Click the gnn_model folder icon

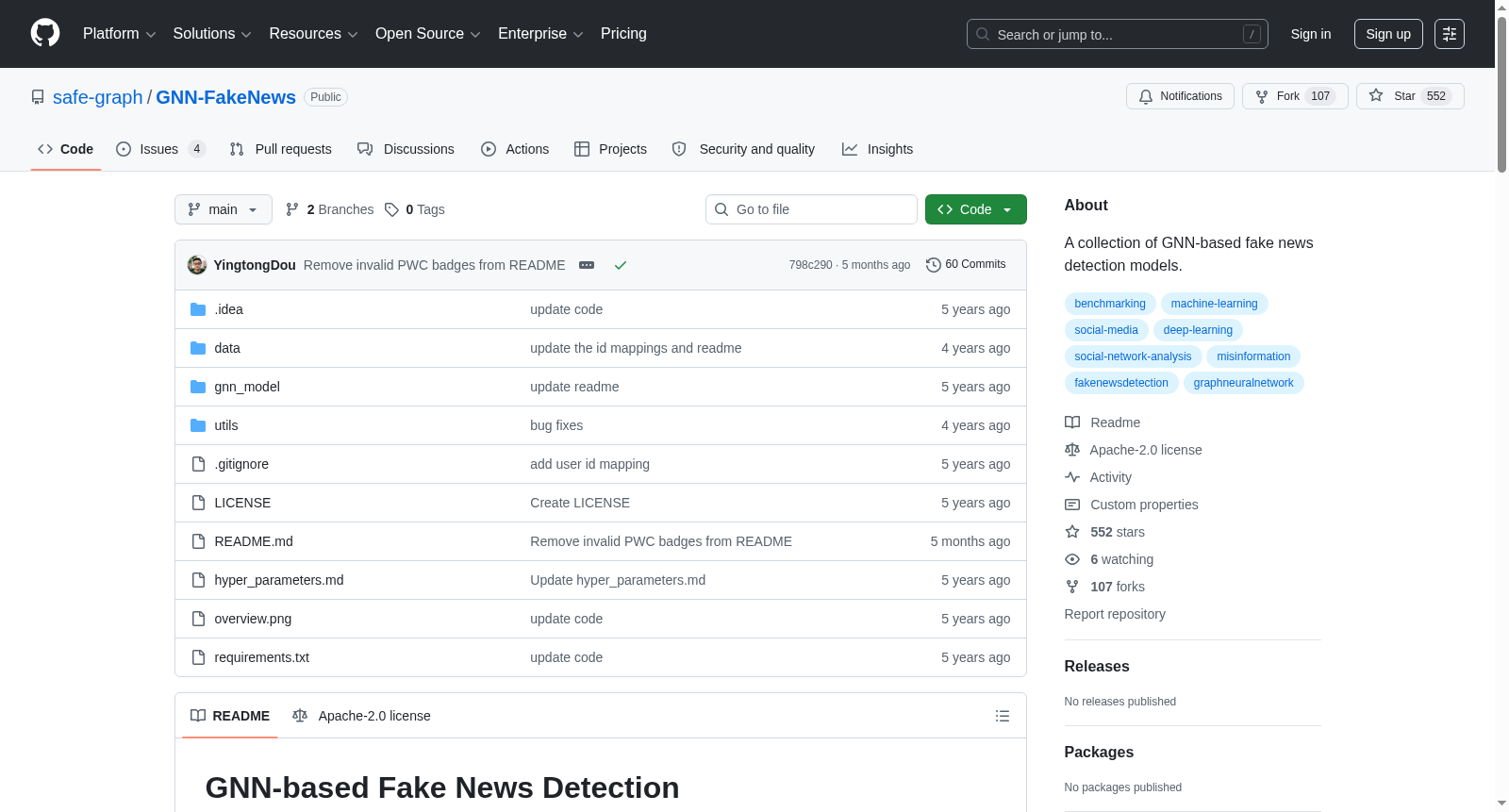pos(198,387)
